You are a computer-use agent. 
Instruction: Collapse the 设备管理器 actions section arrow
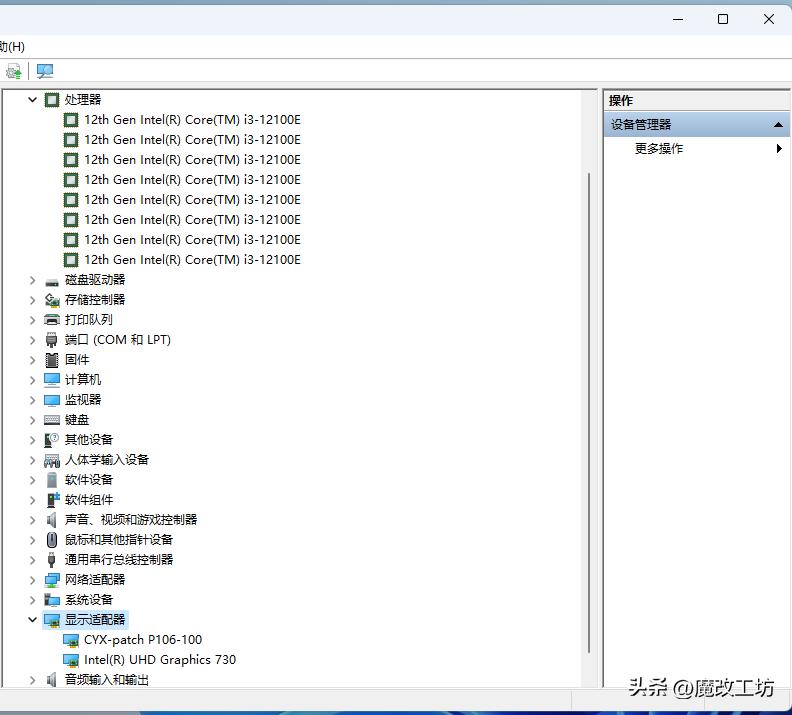778,125
